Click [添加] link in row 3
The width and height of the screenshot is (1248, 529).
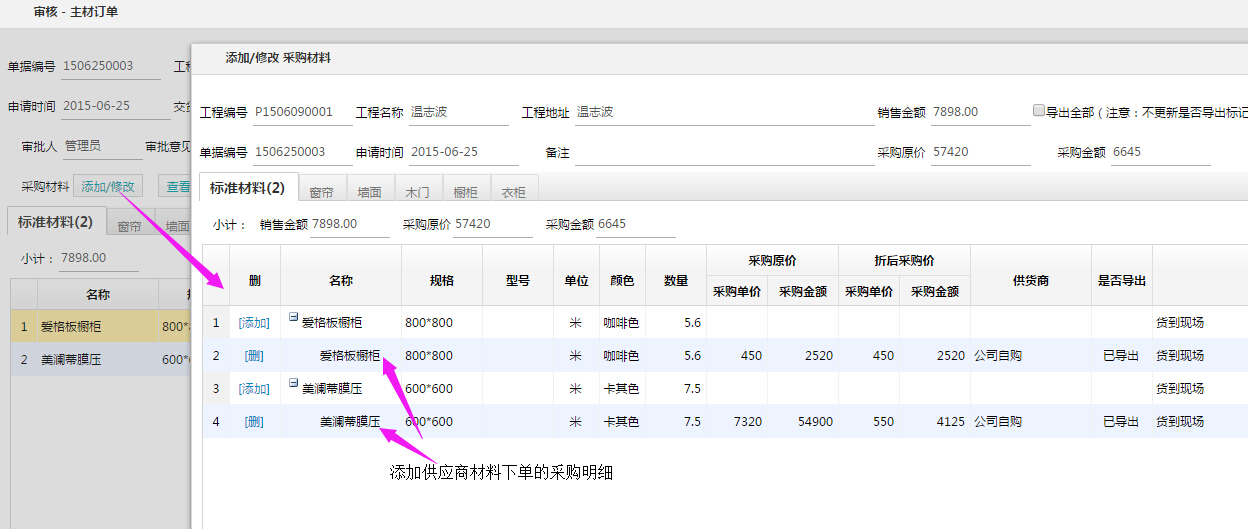click(x=254, y=389)
